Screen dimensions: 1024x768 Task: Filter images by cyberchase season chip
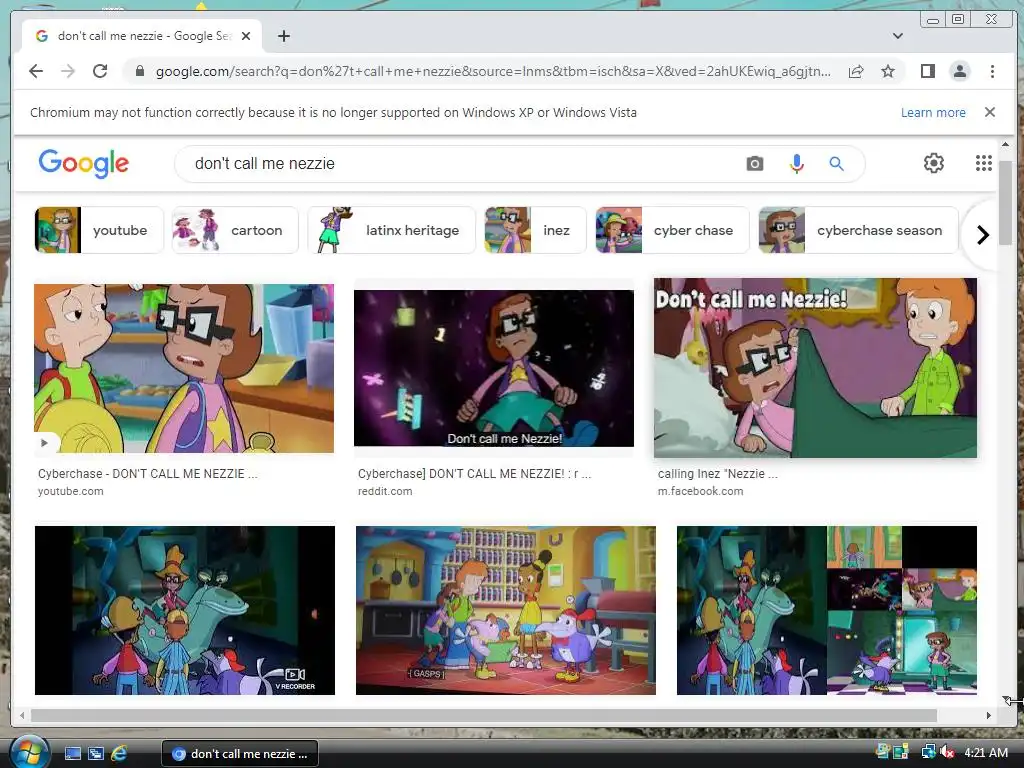pyautogui.click(x=858, y=230)
